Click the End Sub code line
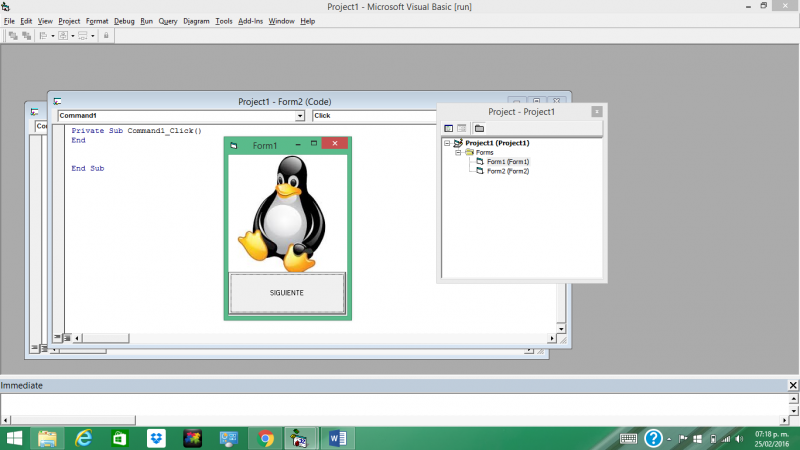 click(x=88, y=168)
